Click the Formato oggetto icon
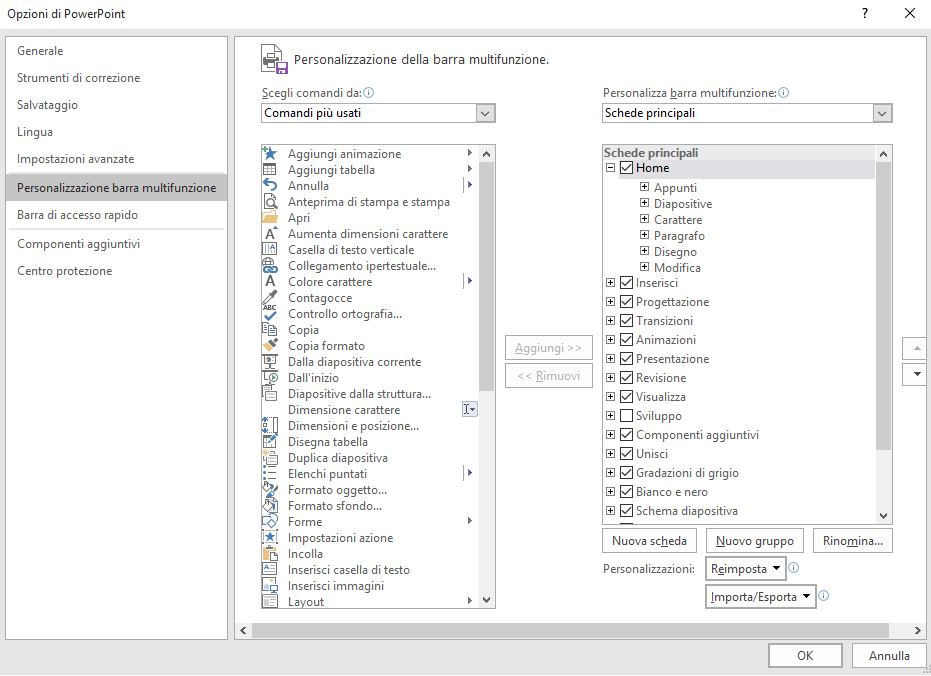 click(270, 490)
